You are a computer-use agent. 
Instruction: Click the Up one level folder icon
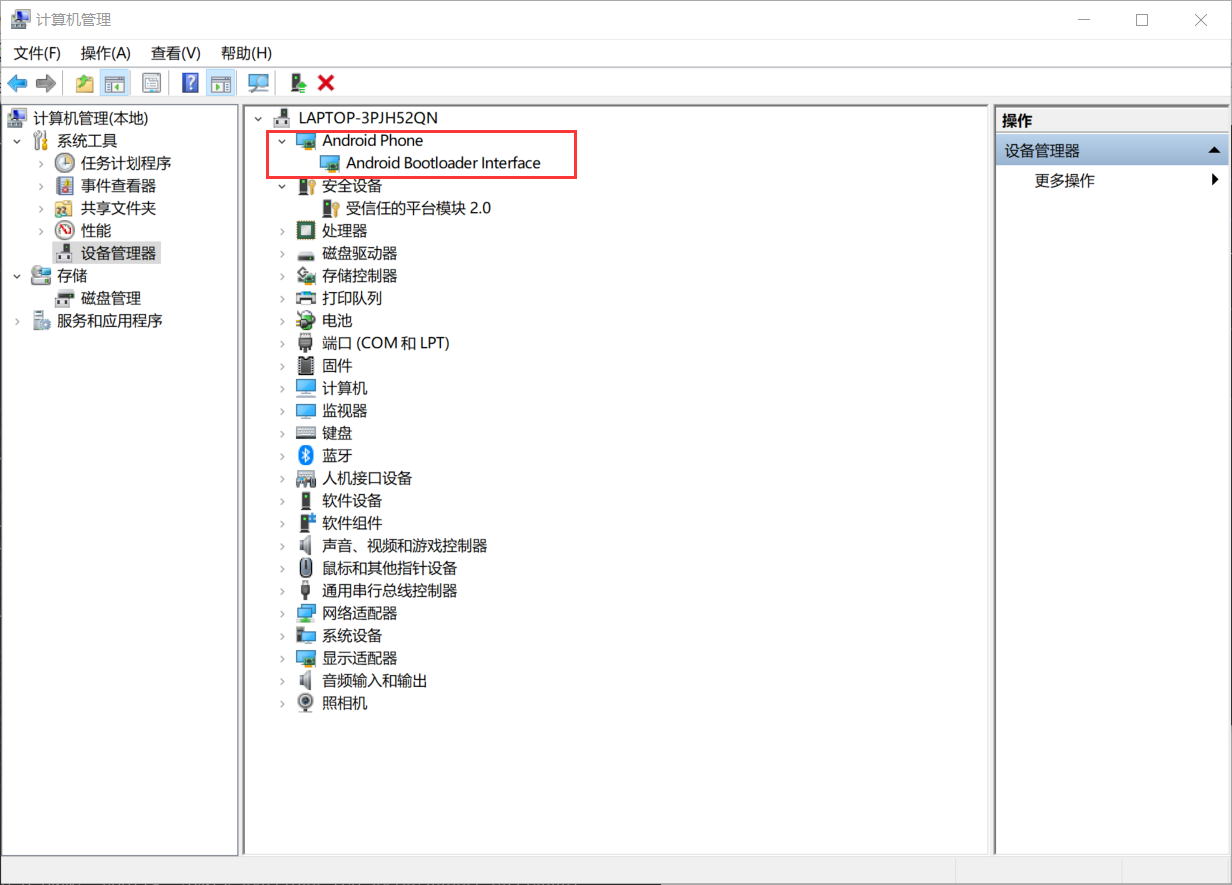[x=84, y=83]
